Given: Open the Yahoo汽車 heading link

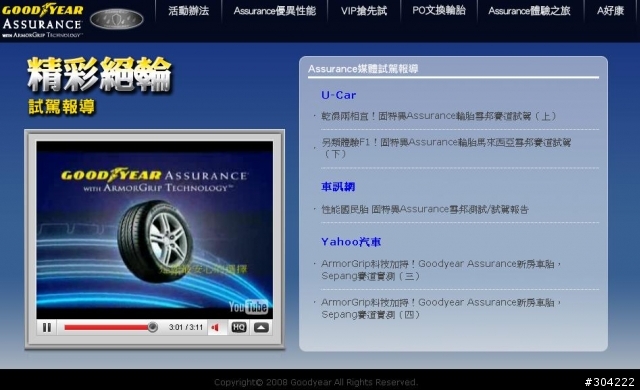Looking at the screenshot, I should 351,242.
